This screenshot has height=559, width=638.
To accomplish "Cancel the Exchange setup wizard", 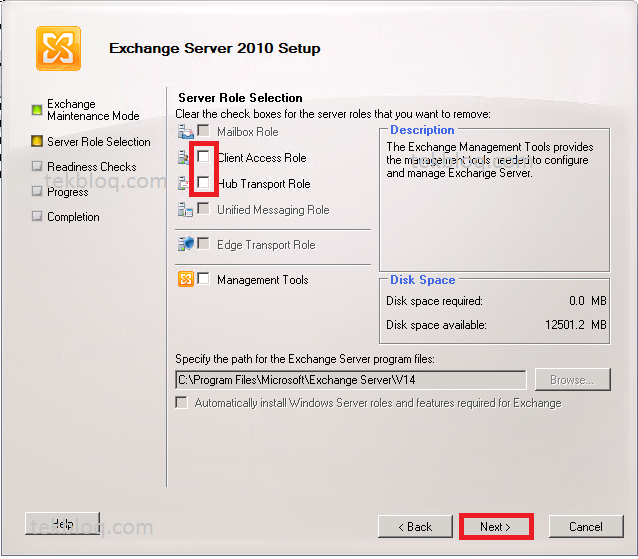I will tap(586, 526).
